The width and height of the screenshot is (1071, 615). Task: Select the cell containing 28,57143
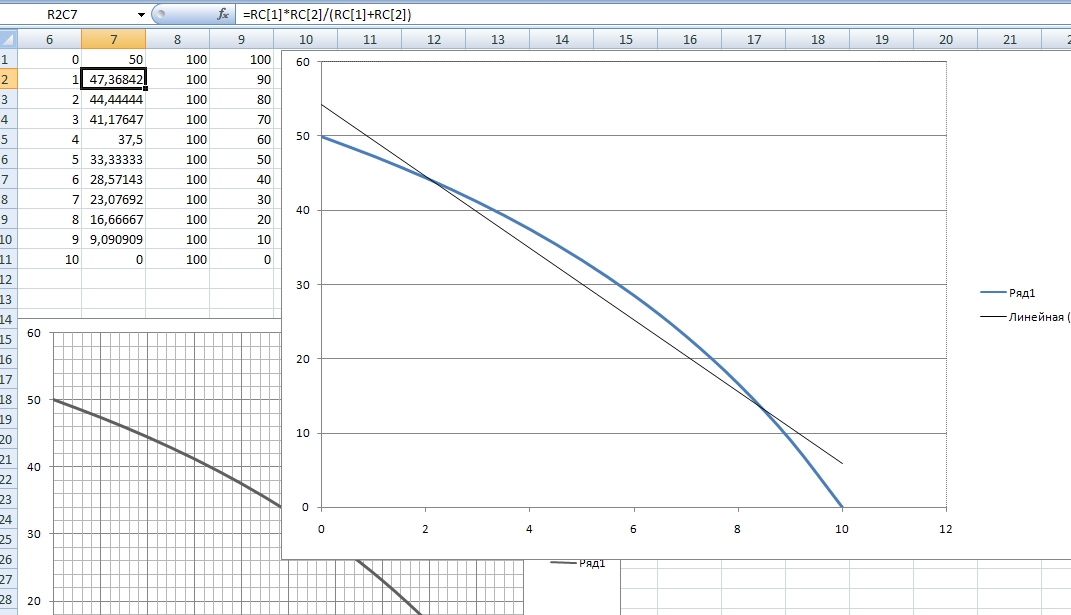tap(113, 179)
